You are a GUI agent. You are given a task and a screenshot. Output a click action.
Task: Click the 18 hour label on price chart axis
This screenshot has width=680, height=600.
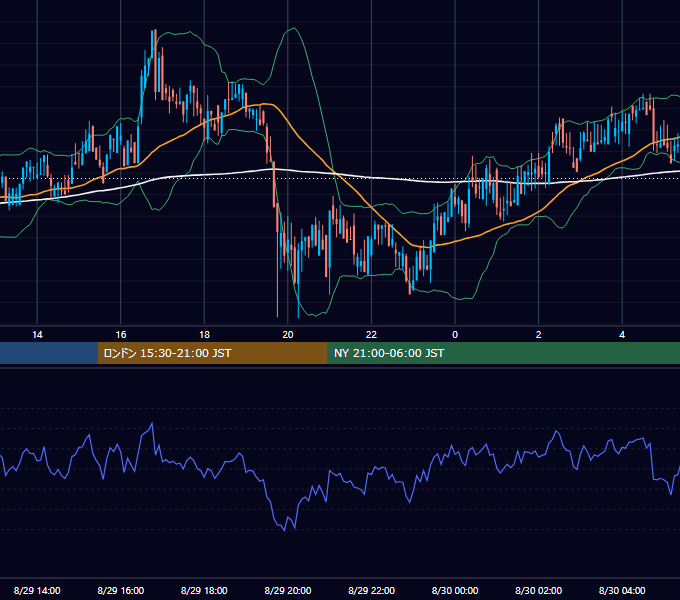pos(204,335)
